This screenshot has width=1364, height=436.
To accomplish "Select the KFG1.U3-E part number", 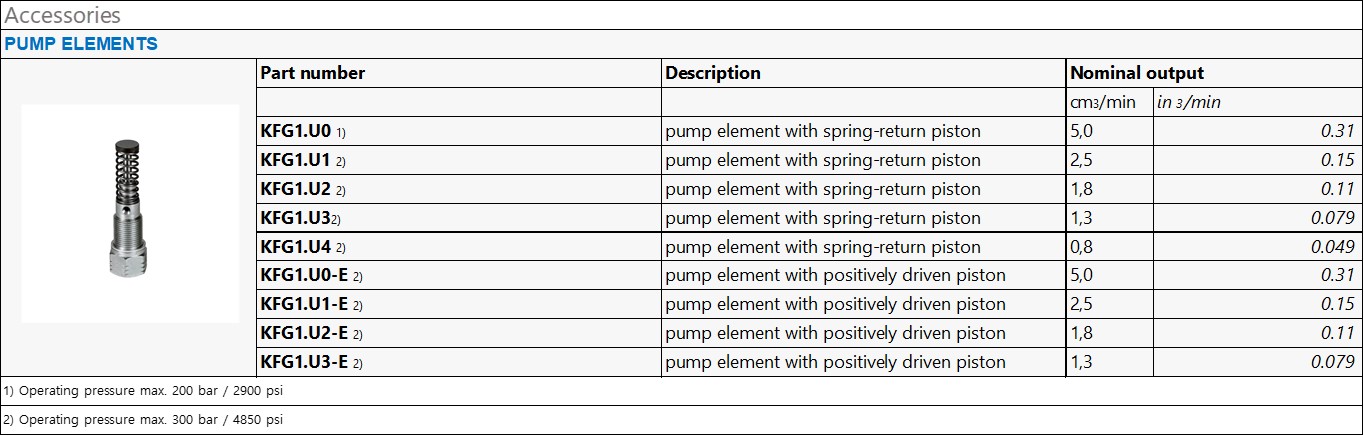I will 304,362.
